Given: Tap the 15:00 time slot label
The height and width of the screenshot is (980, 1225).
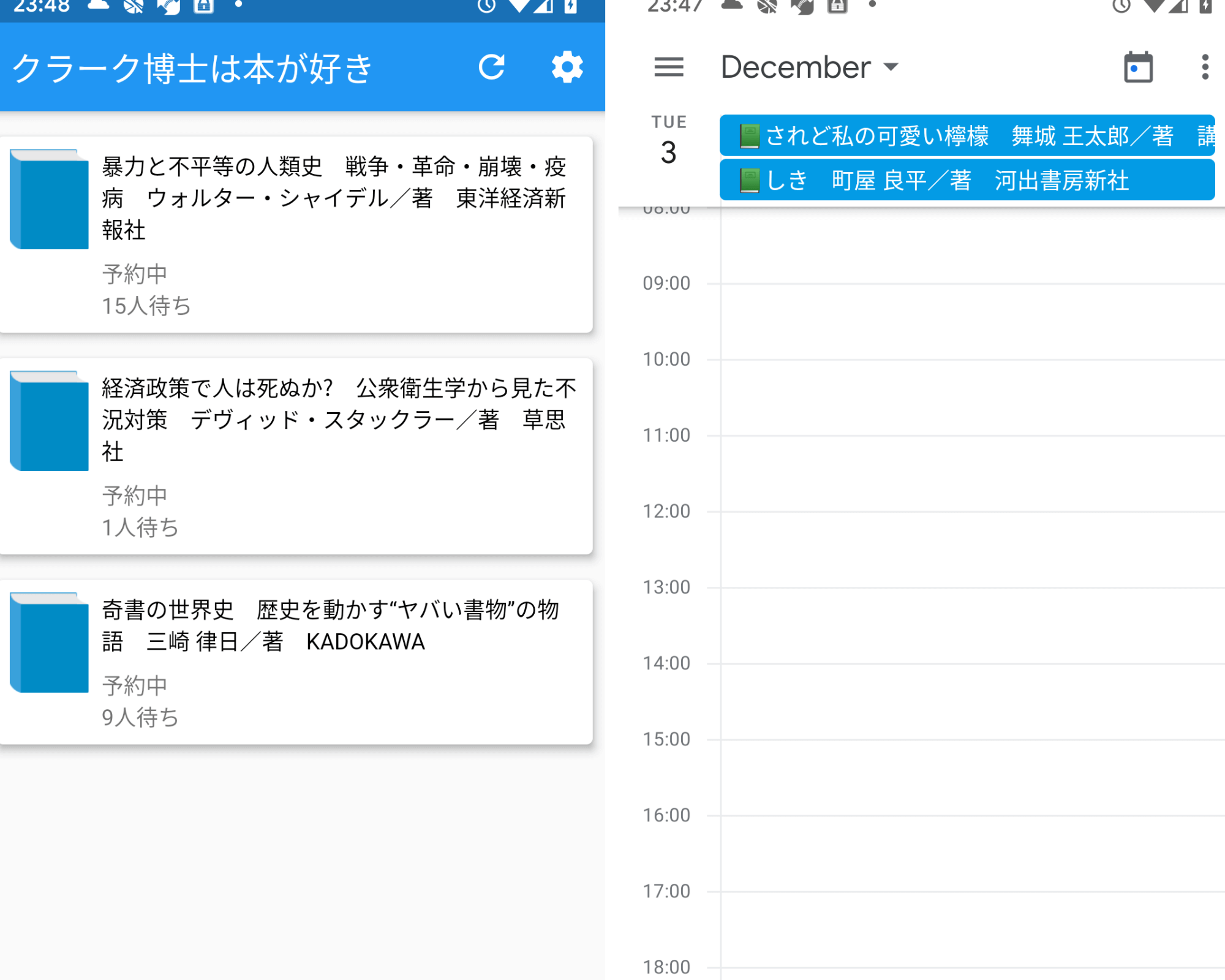Looking at the screenshot, I should pyautogui.click(x=666, y=739).
